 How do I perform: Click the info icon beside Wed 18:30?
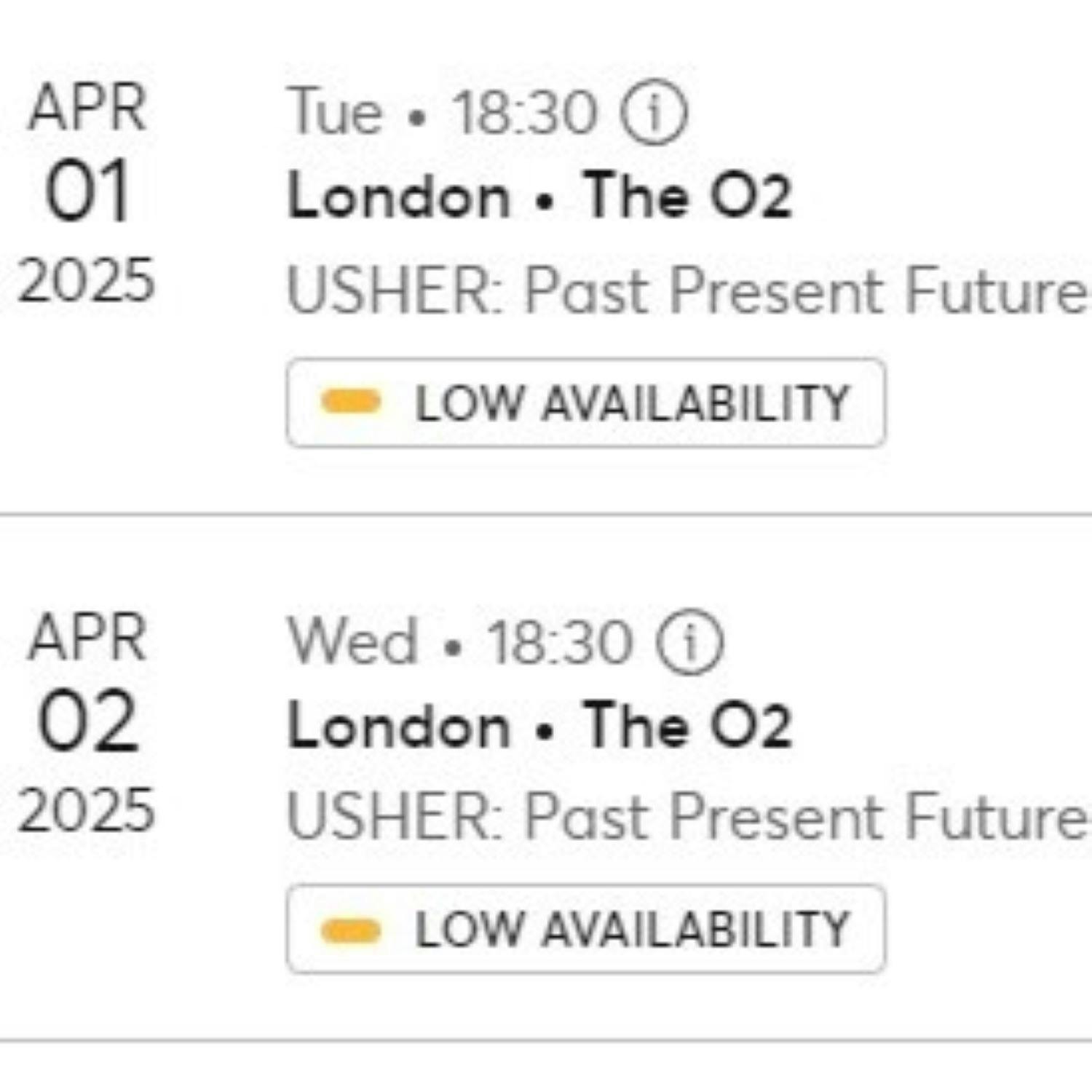[x=689, y=641]
